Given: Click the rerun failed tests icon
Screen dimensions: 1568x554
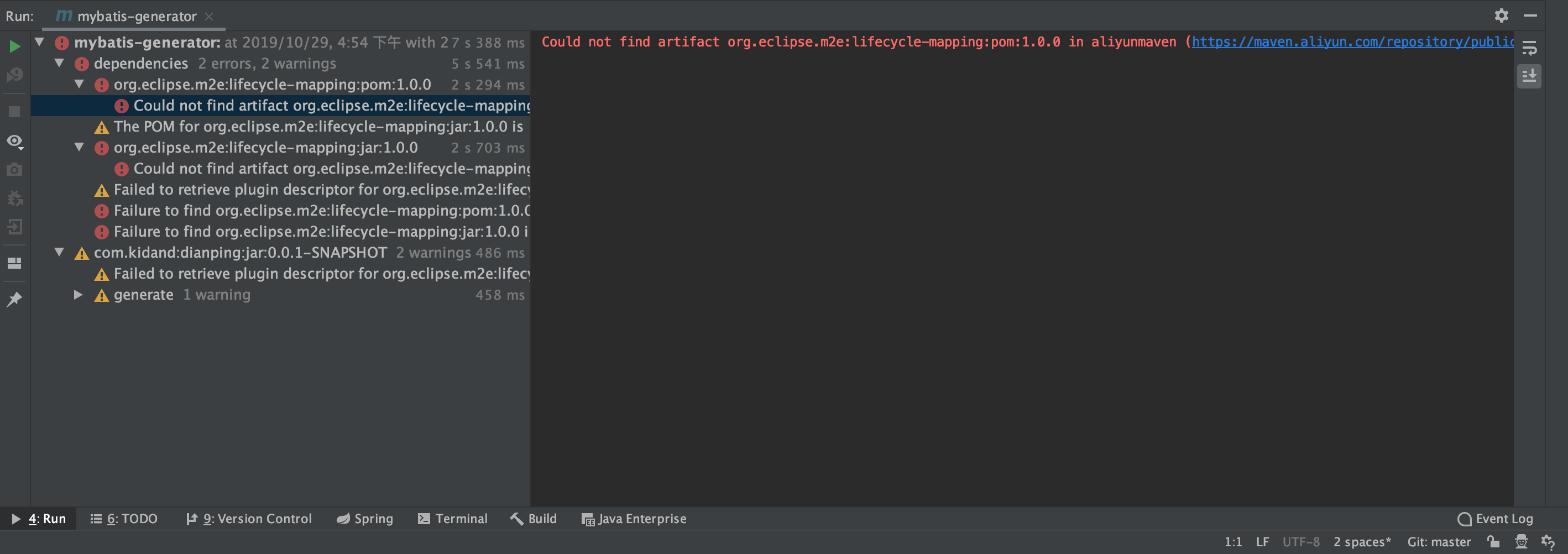Looking at the screenshot, I should point(14,76).
